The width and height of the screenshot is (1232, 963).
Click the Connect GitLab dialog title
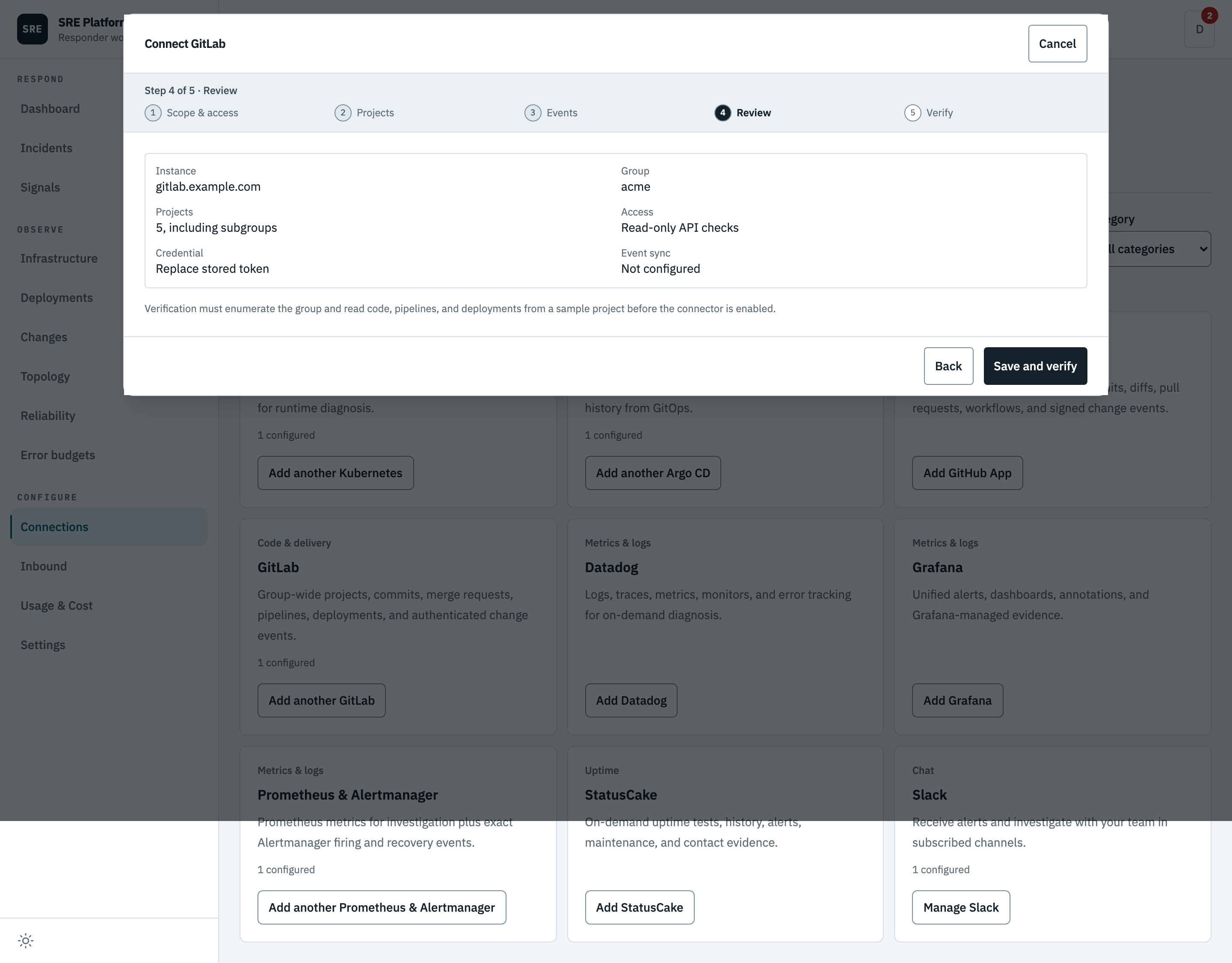pos(185,44)
